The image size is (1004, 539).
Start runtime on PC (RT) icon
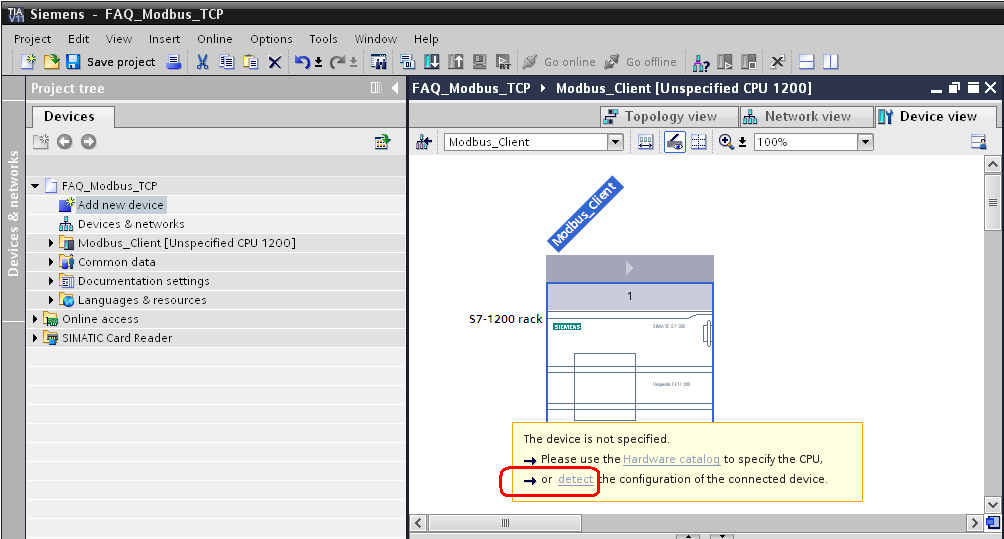coord(503,62)
